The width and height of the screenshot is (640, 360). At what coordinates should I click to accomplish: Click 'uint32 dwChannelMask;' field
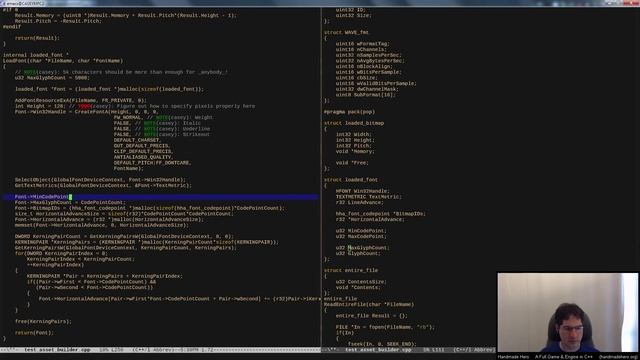367,89
